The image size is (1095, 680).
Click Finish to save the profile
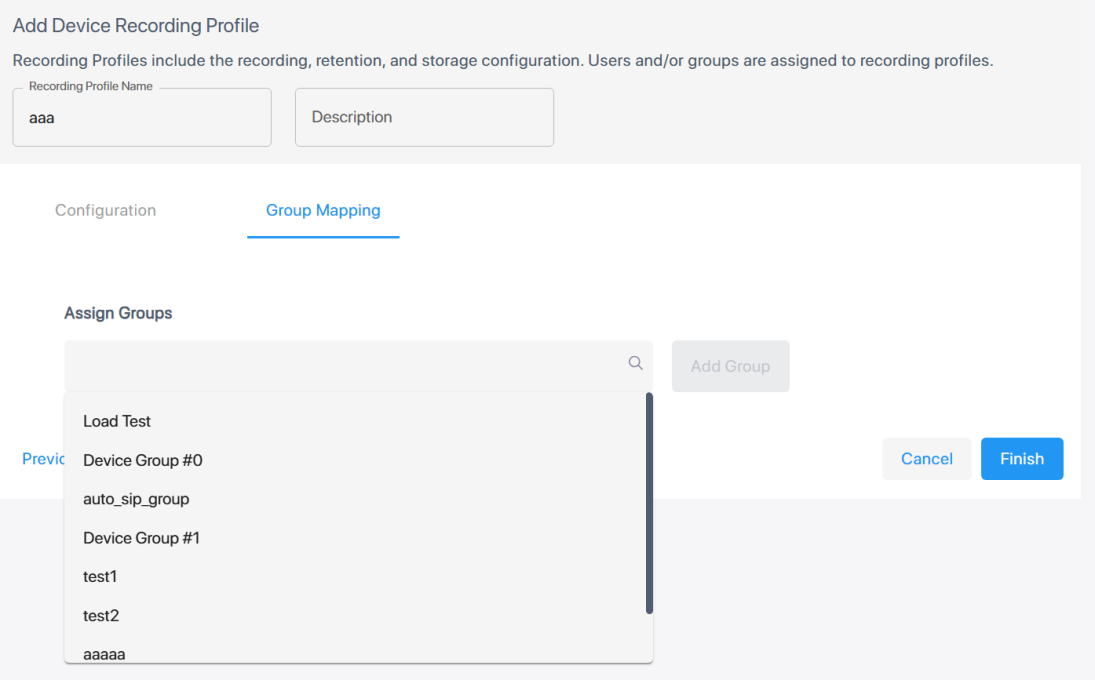[x=1021, y=459]
